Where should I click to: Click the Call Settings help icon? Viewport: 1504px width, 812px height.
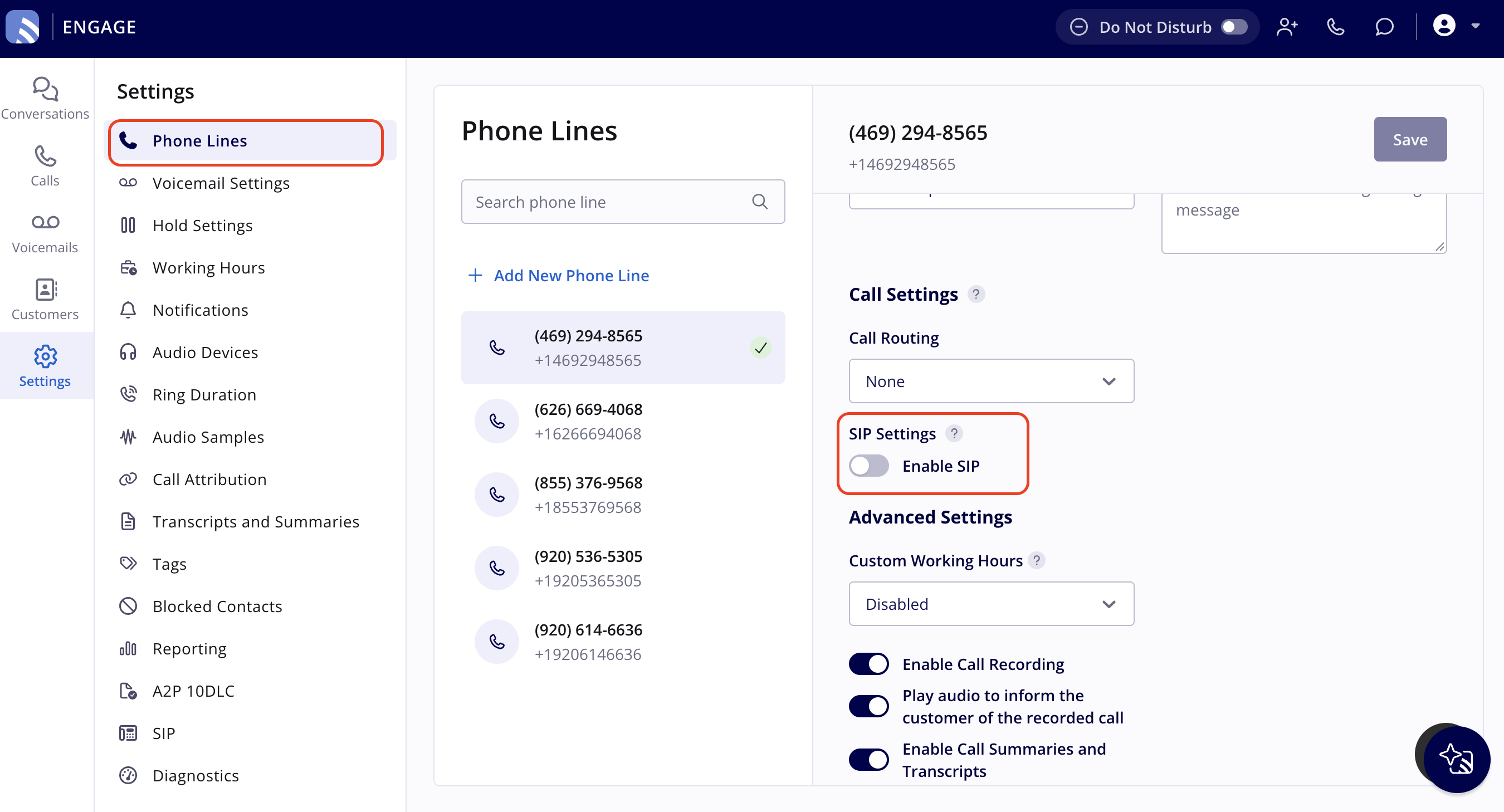tap(975, 294)
